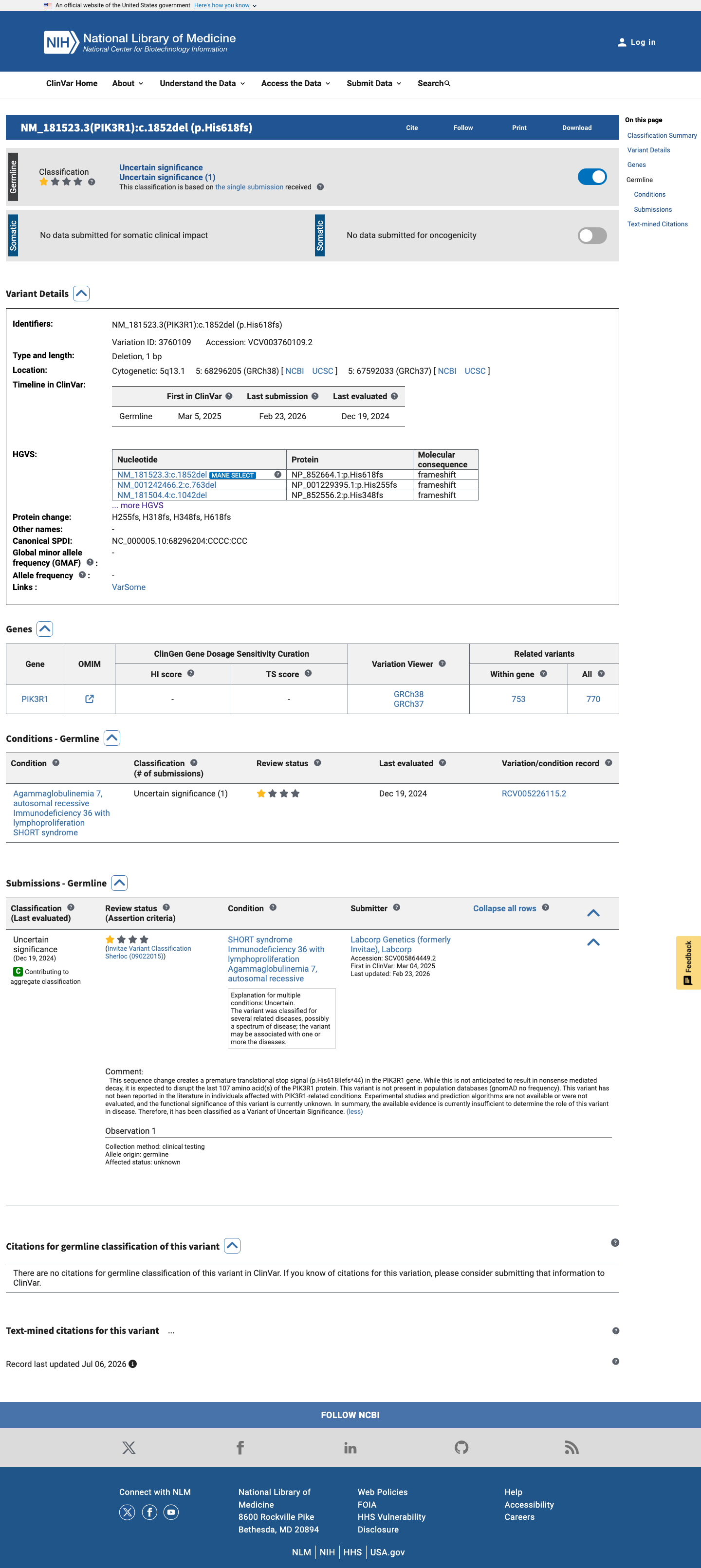Click info icon after Record last updated
This screenshot has height=1568, width=701.
(x=132, y=1364)
